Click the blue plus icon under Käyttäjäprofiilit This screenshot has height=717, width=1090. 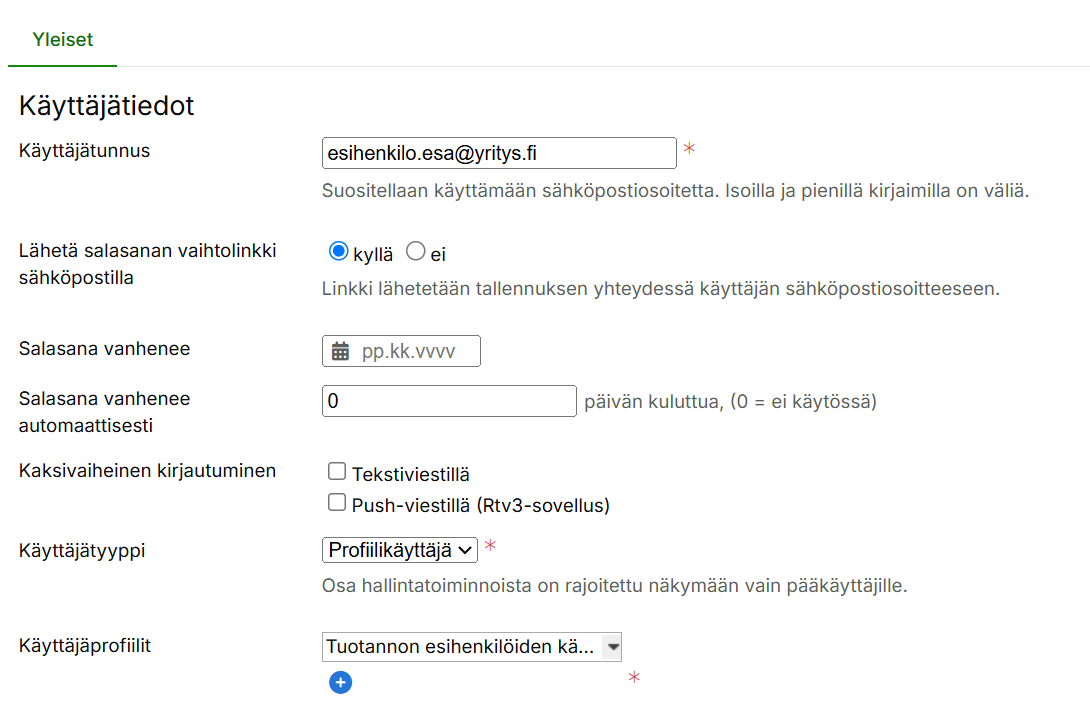340,683
